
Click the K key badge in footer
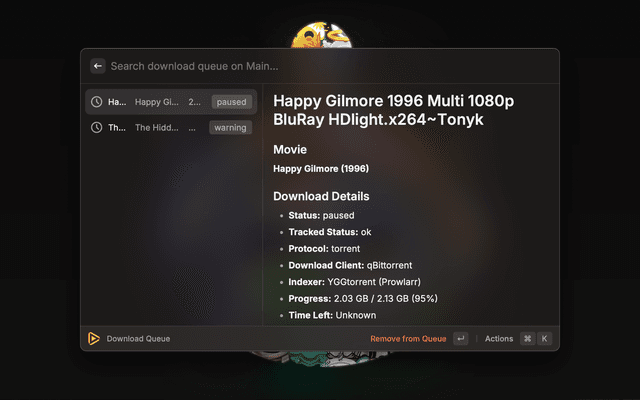pyautogui.click(x=545, y=339)
